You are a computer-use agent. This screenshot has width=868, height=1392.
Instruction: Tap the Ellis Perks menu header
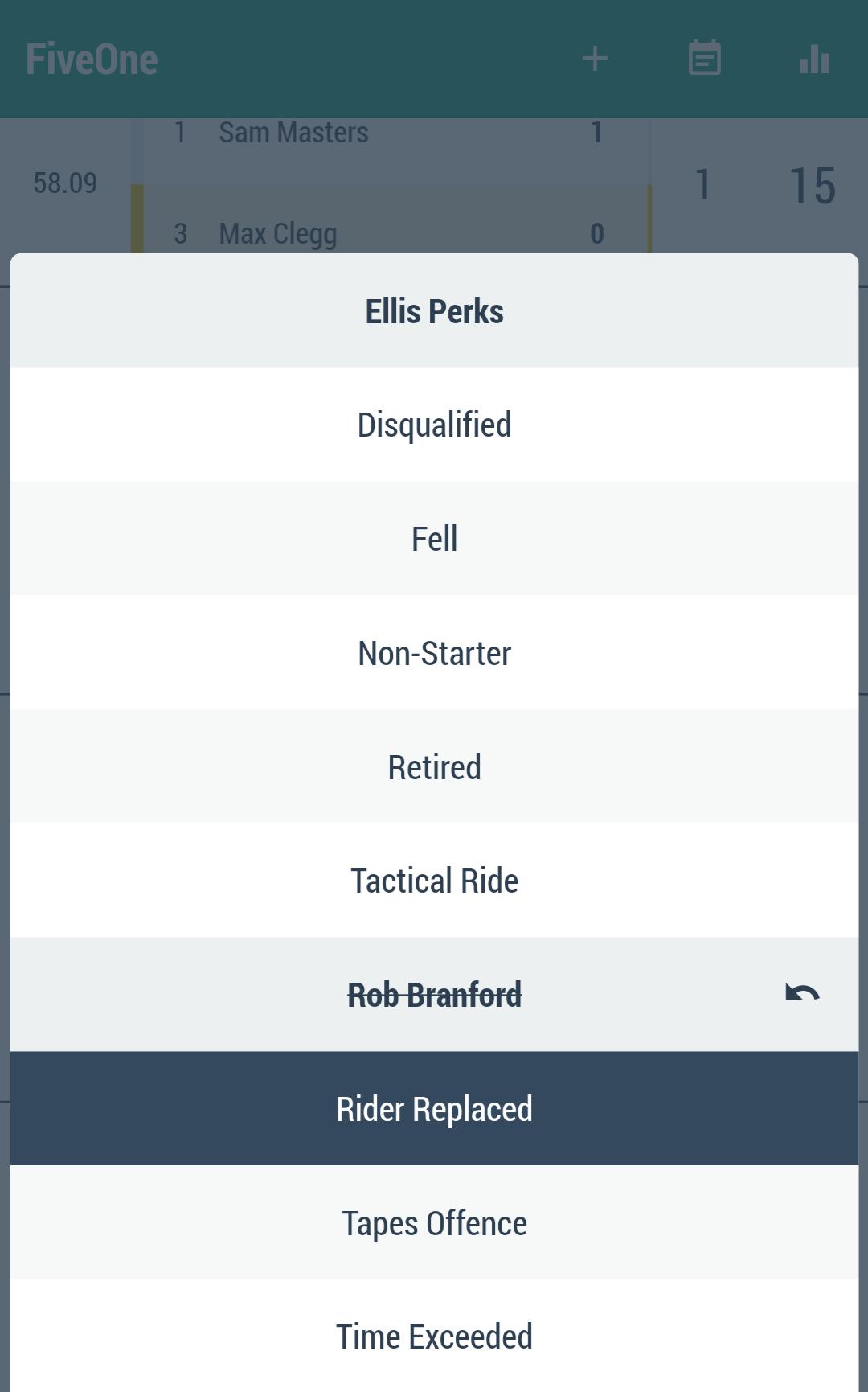click(x=434, y=311)
